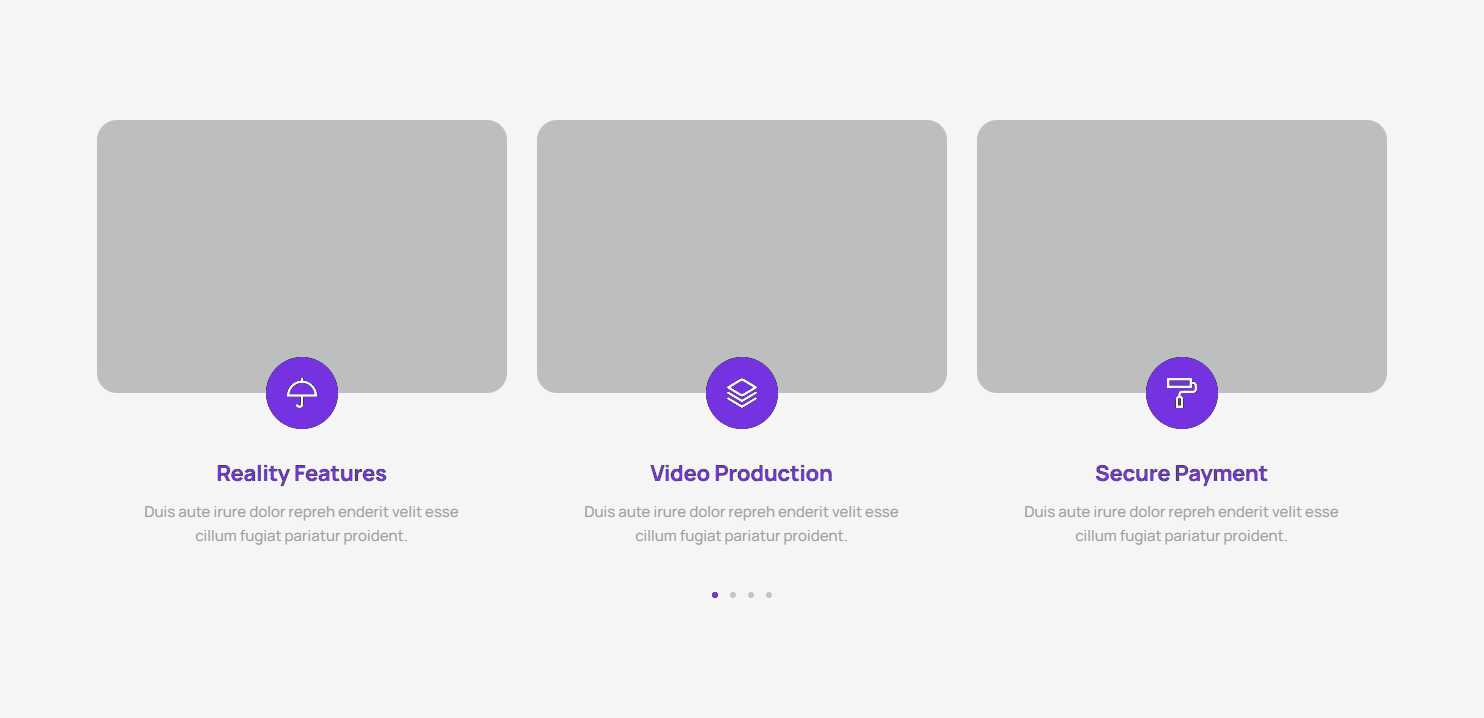The image size is (1484, 718).
Task: Click the paint roller icon
Action: (1182, 393)
